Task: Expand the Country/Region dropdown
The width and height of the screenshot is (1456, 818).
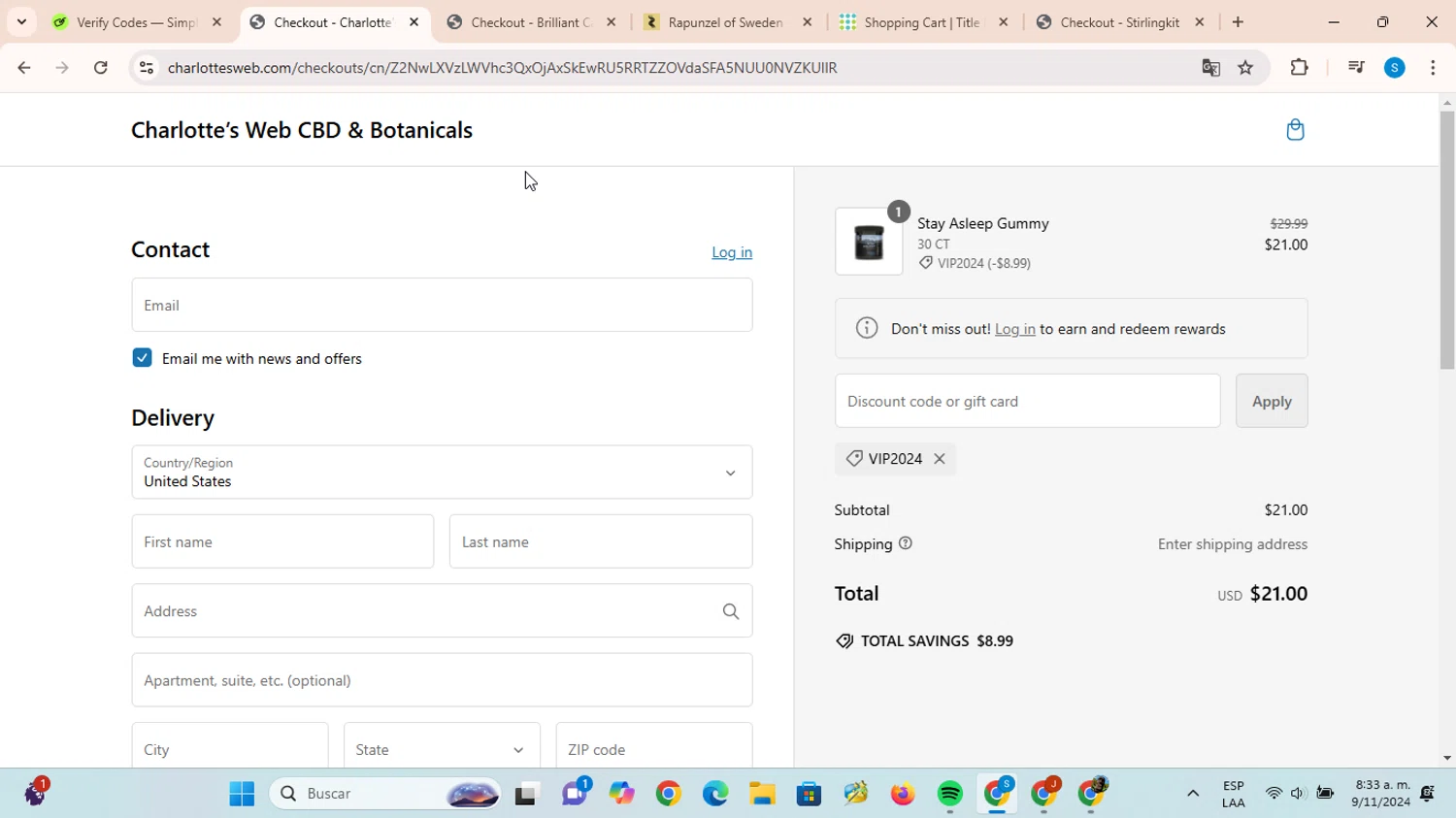Action: (x=442, y=473)
